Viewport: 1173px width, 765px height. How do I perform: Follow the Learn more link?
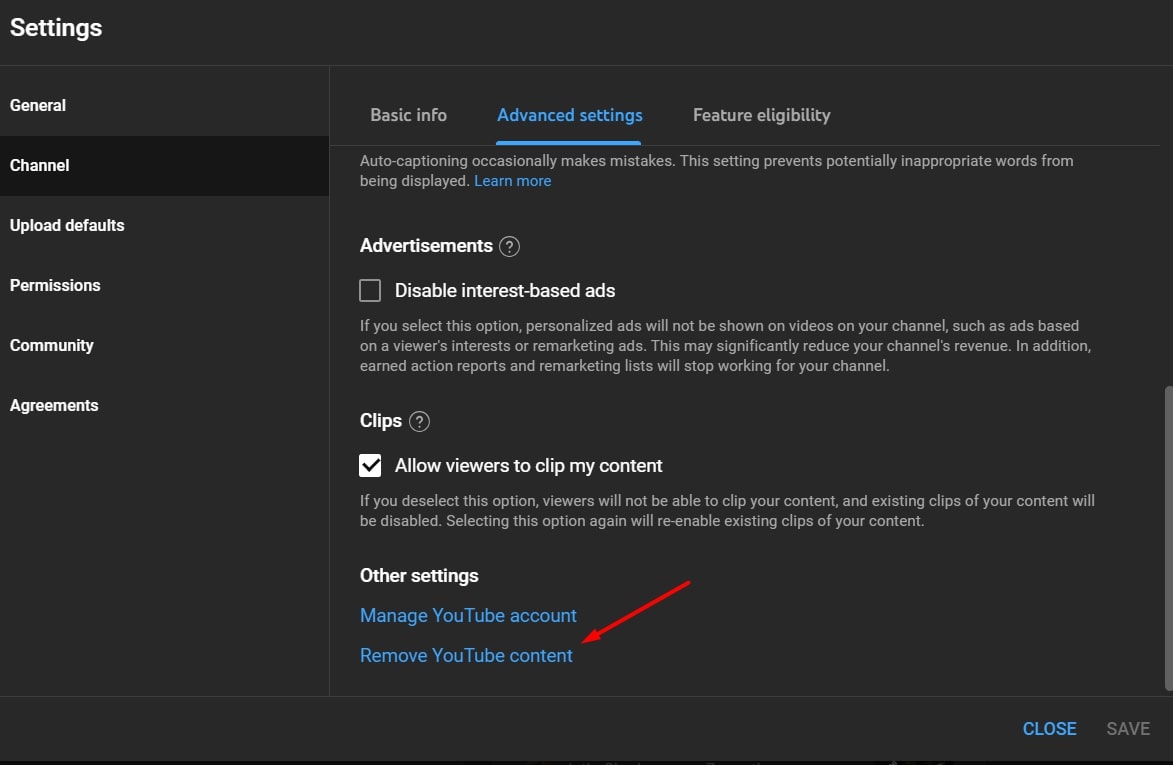512,181
